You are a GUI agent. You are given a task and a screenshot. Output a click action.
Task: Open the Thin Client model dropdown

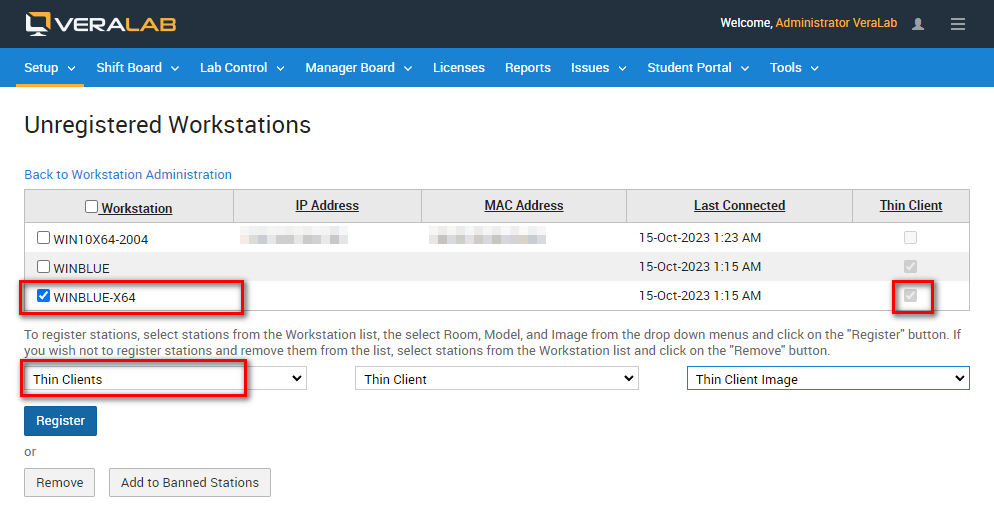coord(496,379)
